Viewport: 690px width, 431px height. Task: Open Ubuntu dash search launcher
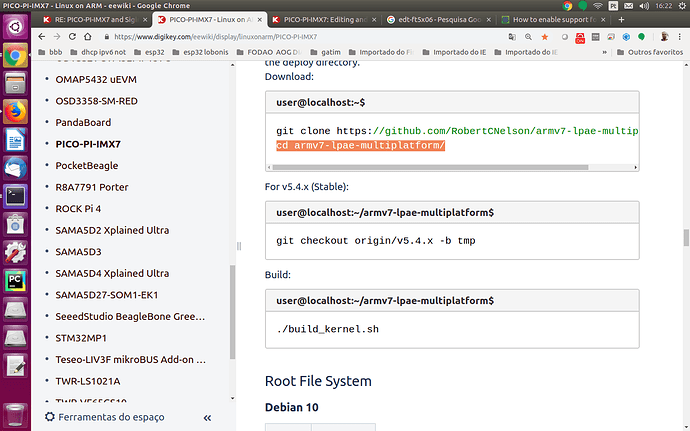pos(15,27)
